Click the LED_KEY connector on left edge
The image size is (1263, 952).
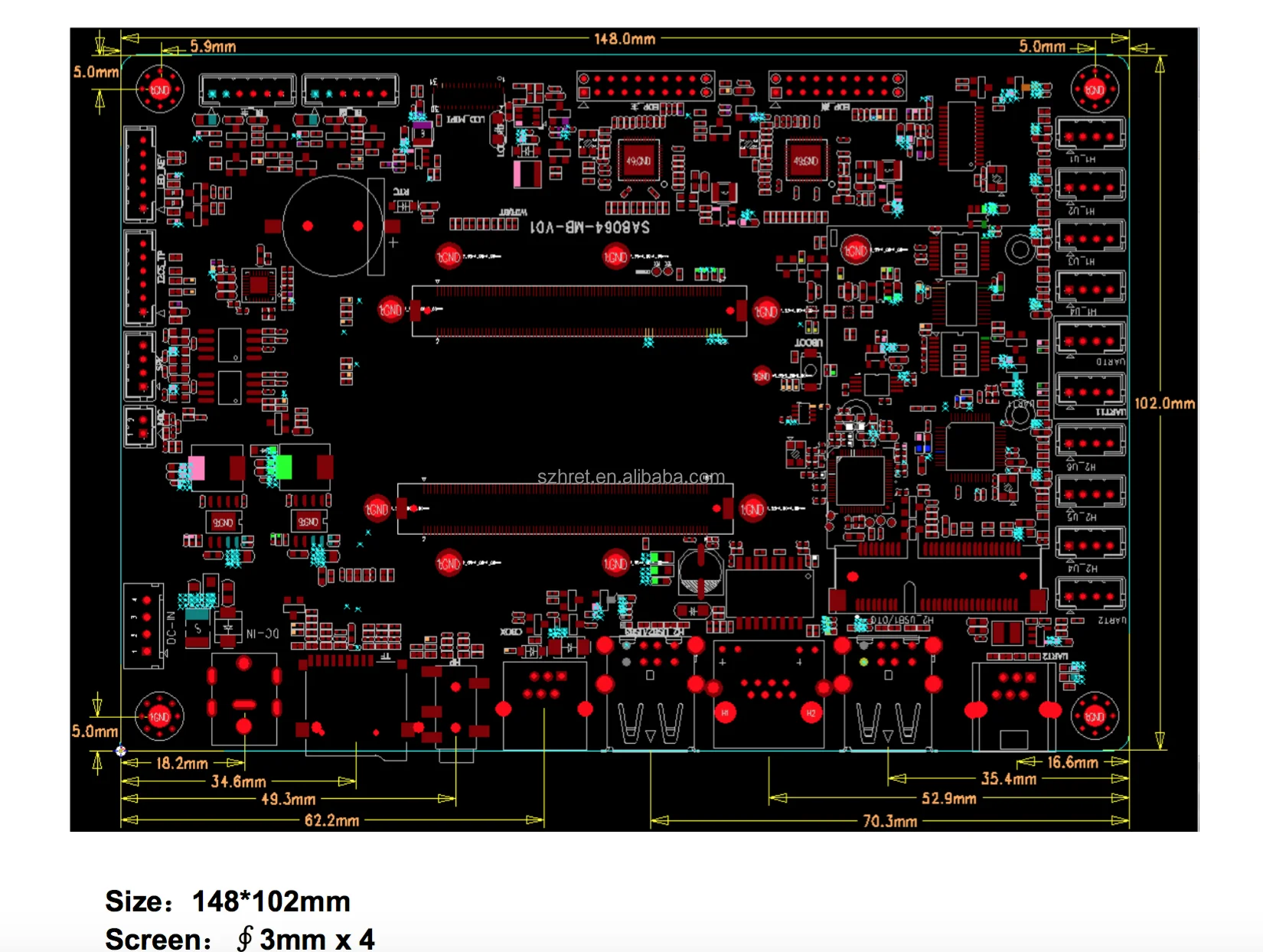141,174
